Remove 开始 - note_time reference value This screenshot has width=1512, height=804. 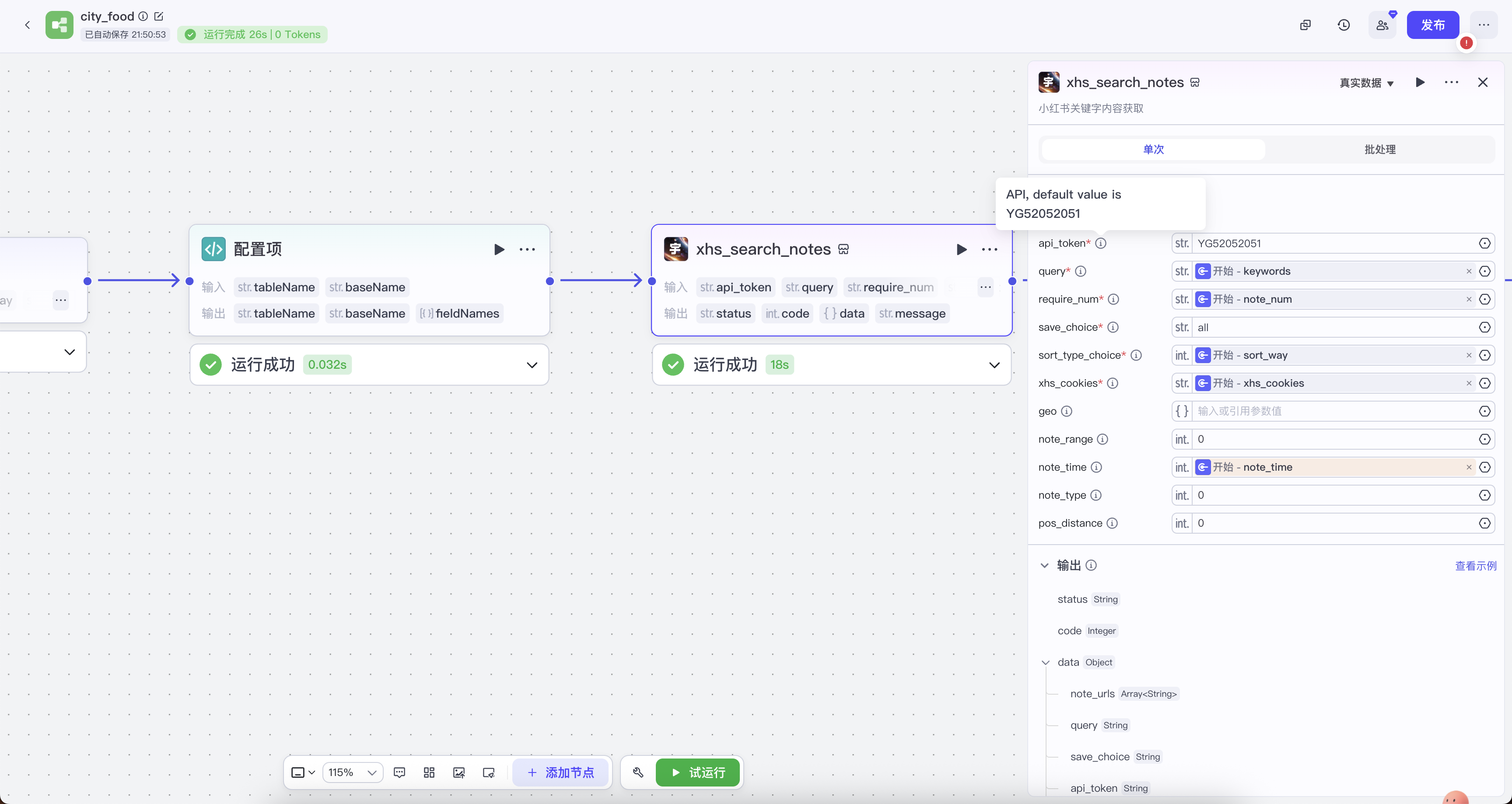(x=1469, y=467)
